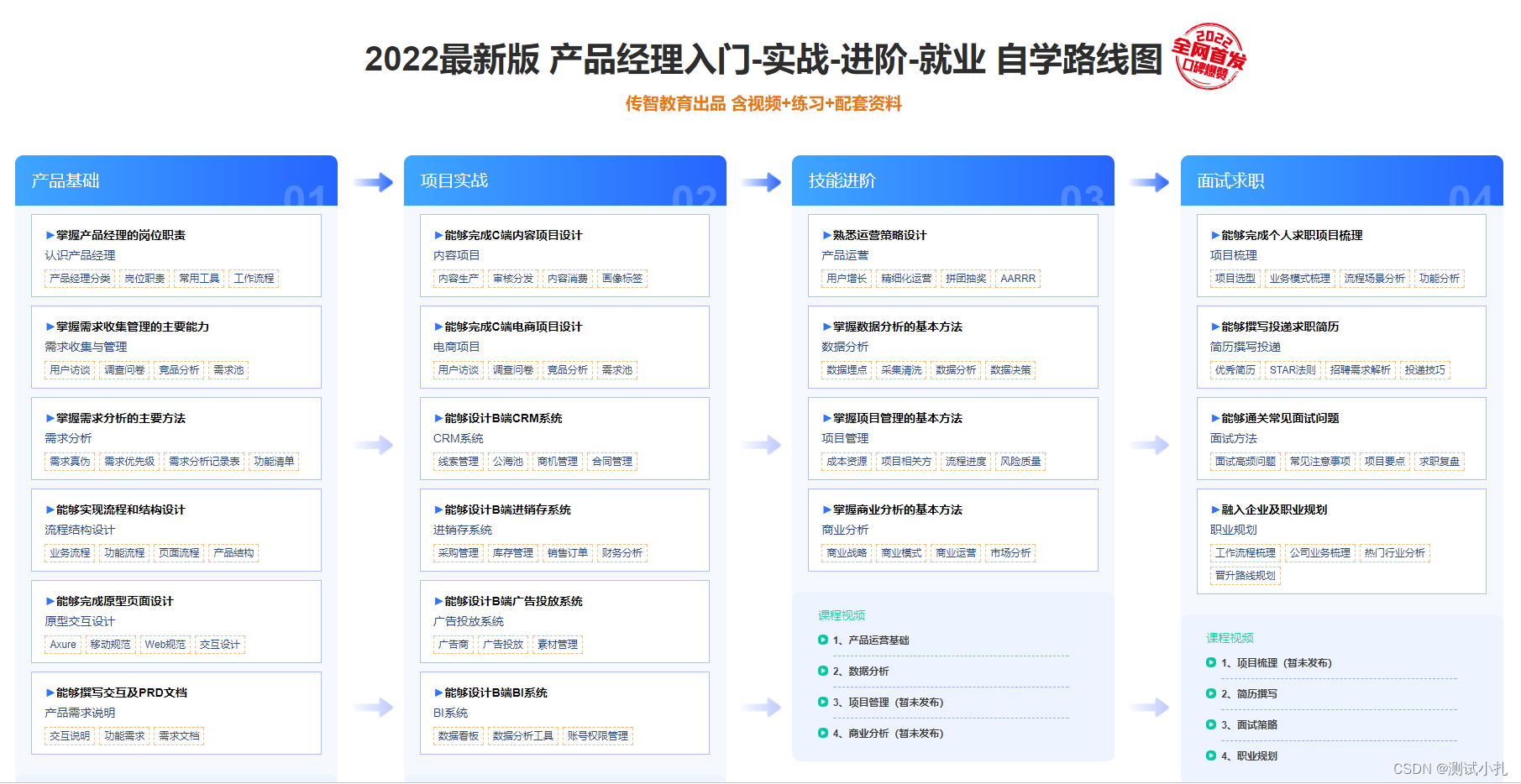The width and height of the screenshot is (1521, 784).
Task: Click the 素材管理 tag
Action: (558, 645)
